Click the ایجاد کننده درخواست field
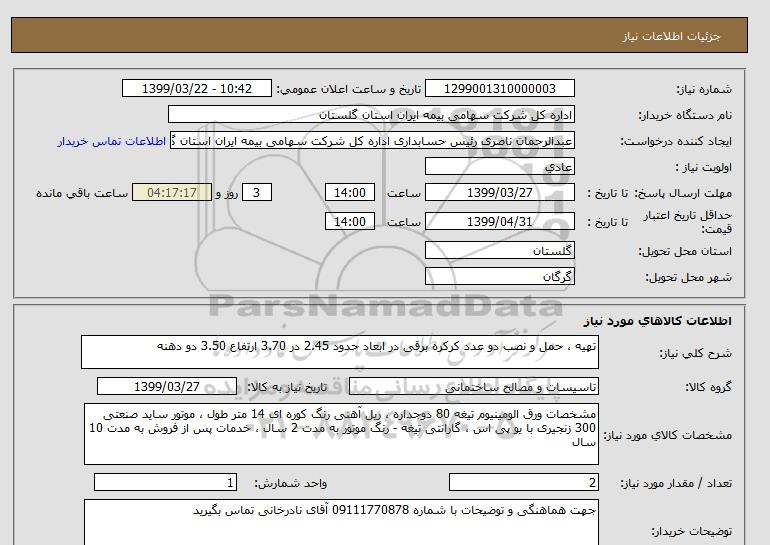The height and width of the screenshot is (545, 770). (372, 141)
